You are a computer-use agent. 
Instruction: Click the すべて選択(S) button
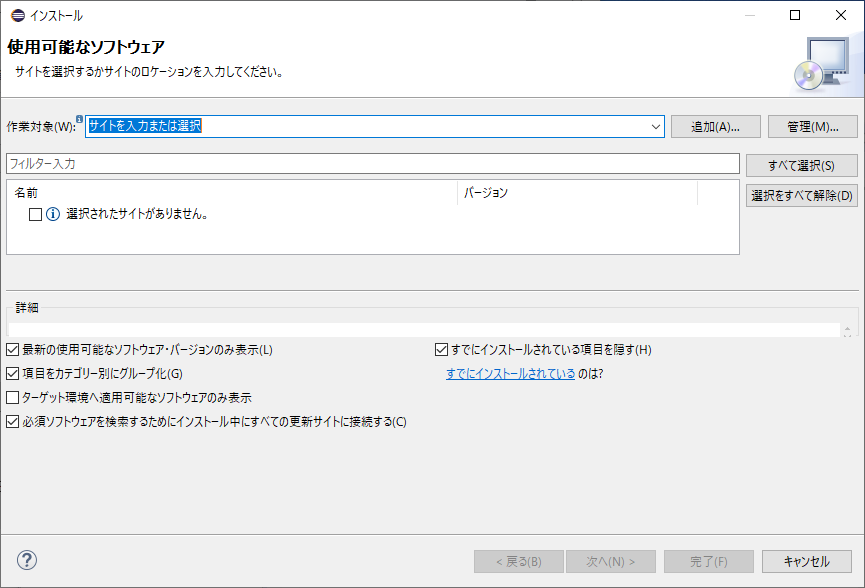[x=801, y=165]
